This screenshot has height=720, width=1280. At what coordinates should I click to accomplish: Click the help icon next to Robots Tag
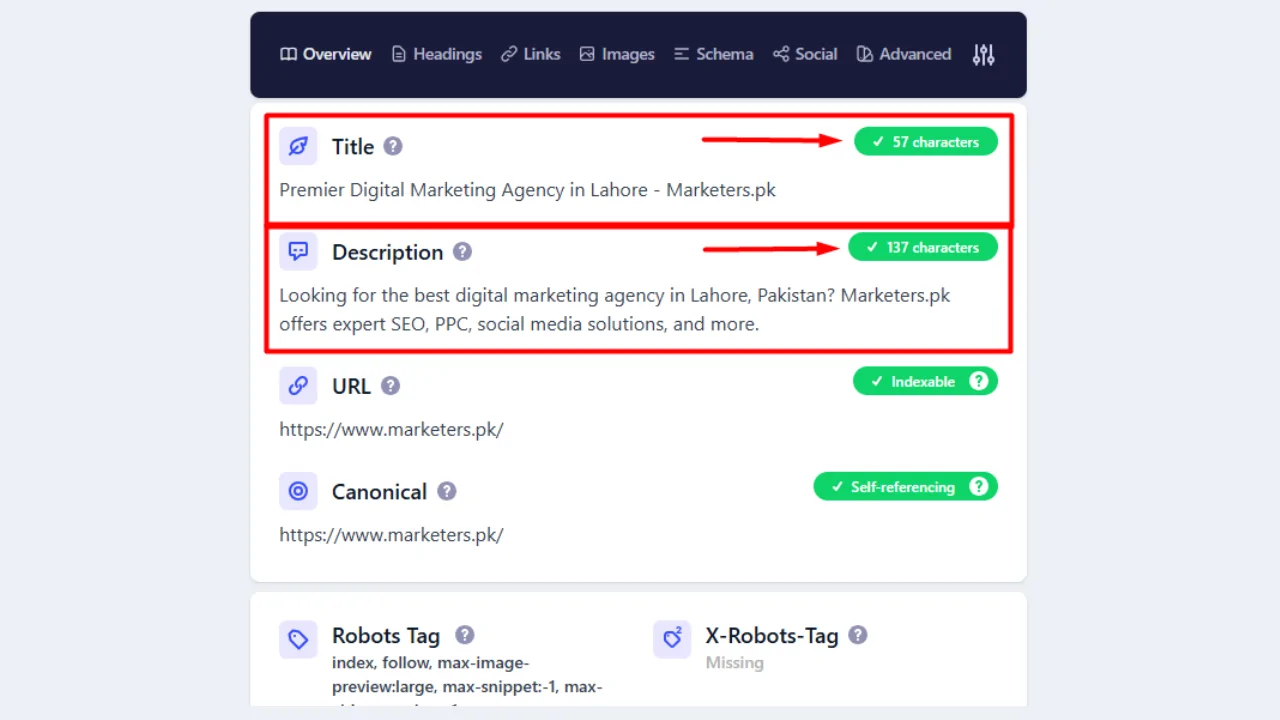click(x=465, y=635)
